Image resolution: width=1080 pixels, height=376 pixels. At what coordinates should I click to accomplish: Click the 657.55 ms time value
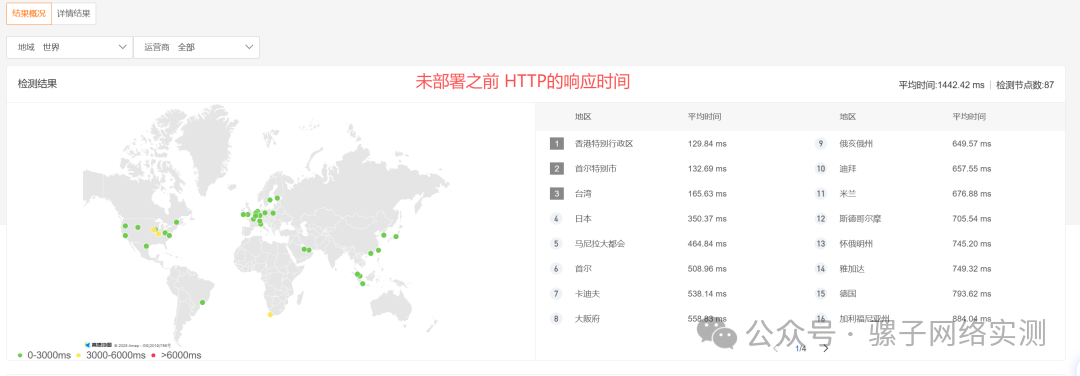tap(971, 169)
